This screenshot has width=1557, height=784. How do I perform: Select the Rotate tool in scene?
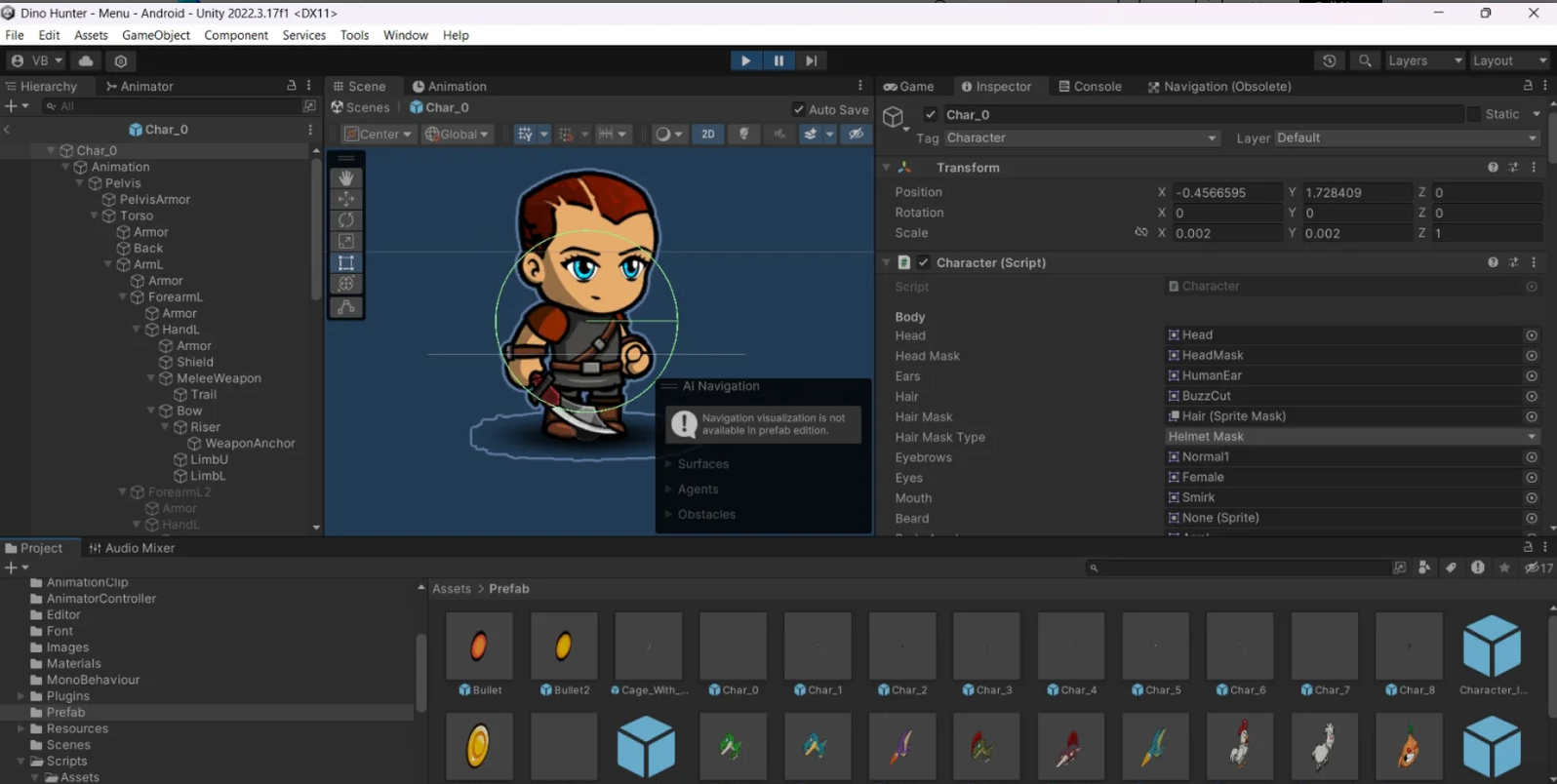pos(346,220)
